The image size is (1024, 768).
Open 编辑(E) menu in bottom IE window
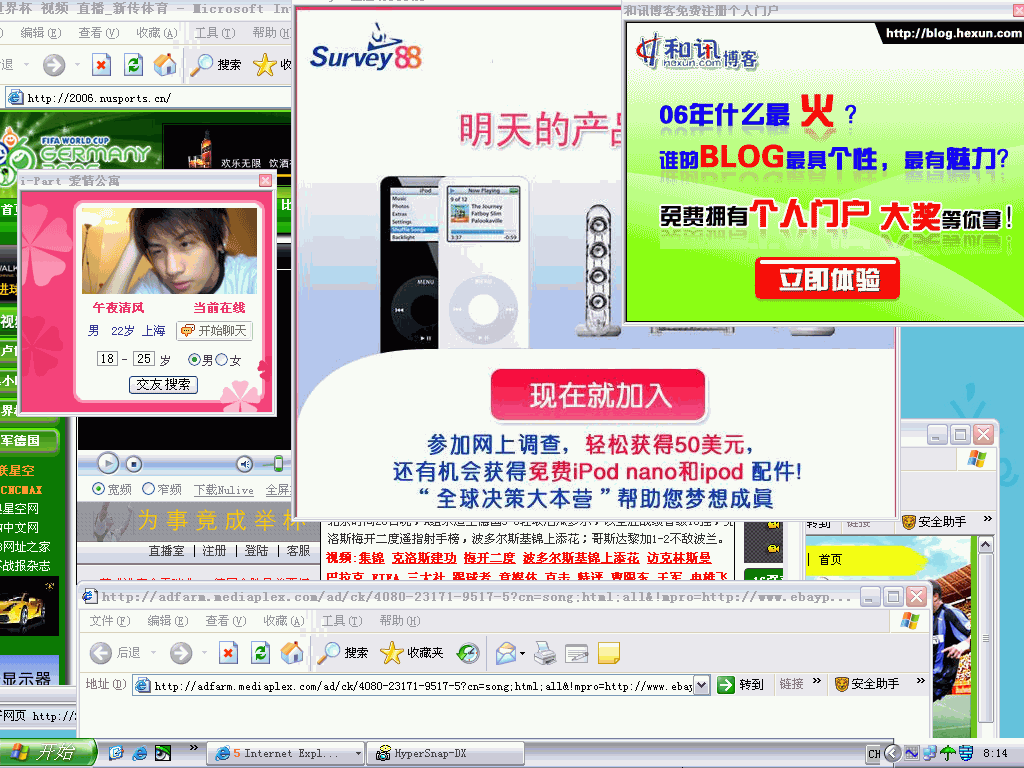[x=168, y=620]
